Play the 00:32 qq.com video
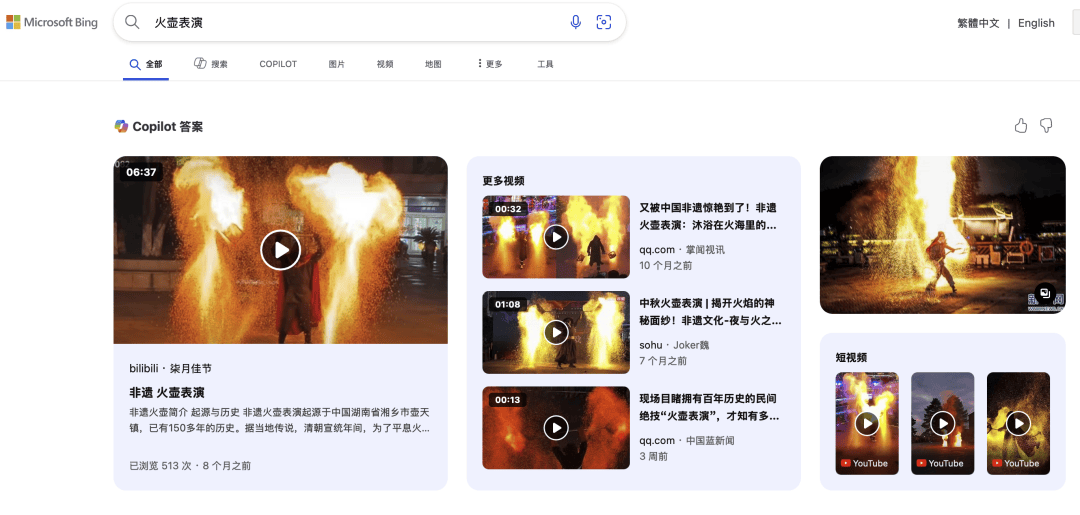This screenshot has width=1080, height=515. coord(556,237)
